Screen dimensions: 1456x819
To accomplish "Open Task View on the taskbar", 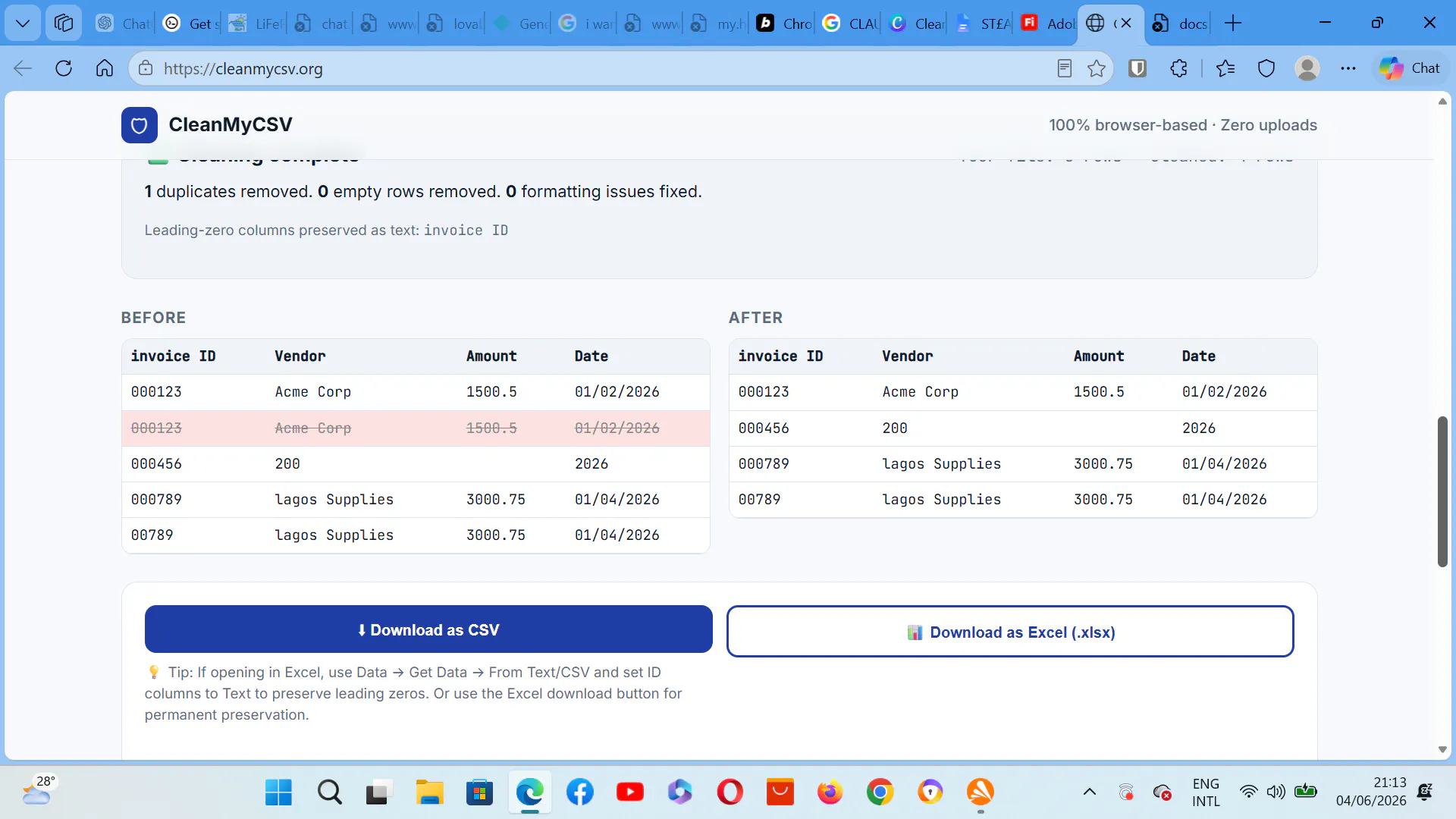I will (378, 792).
